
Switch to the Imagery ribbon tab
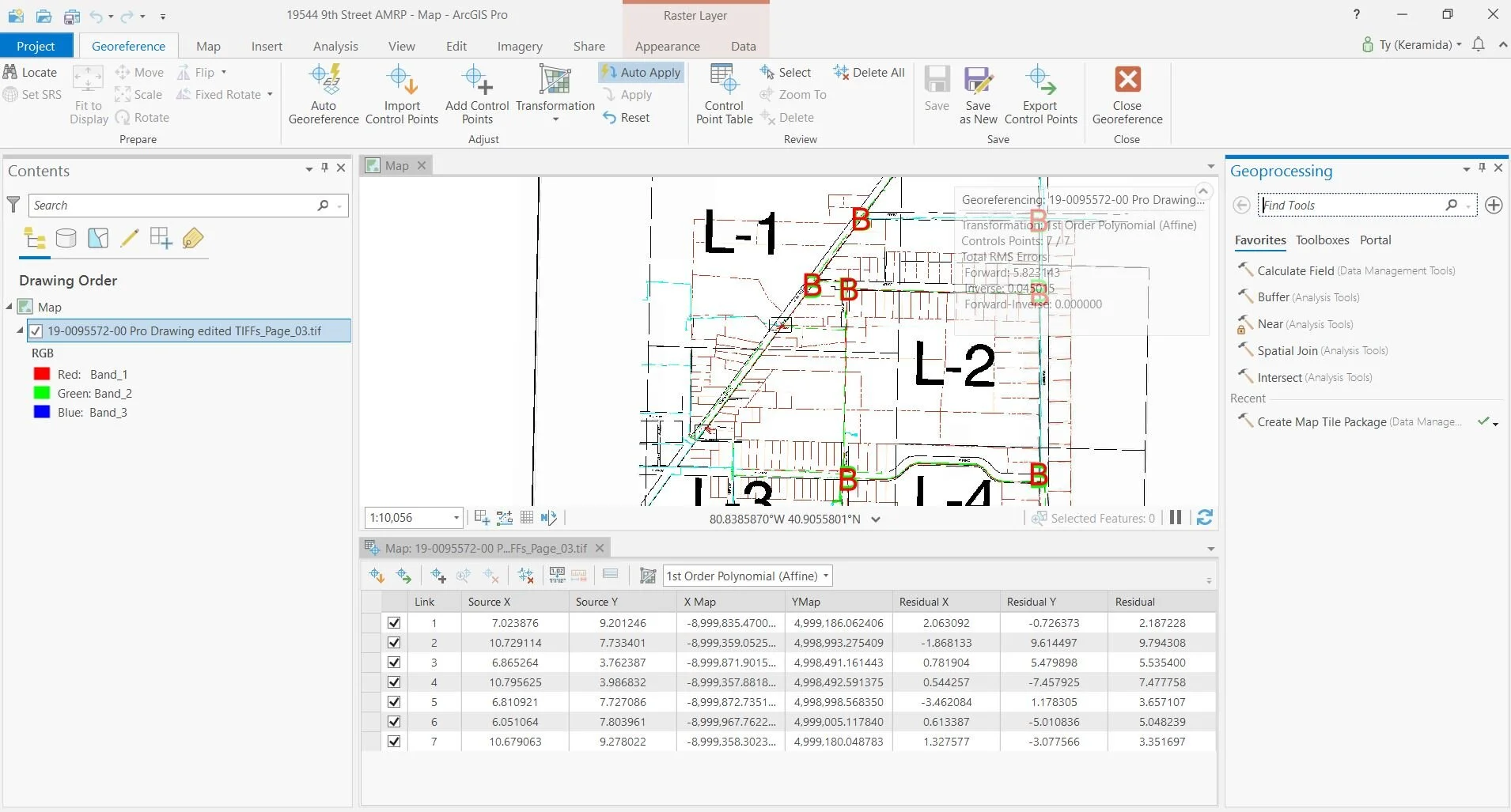tap(519, 46)
